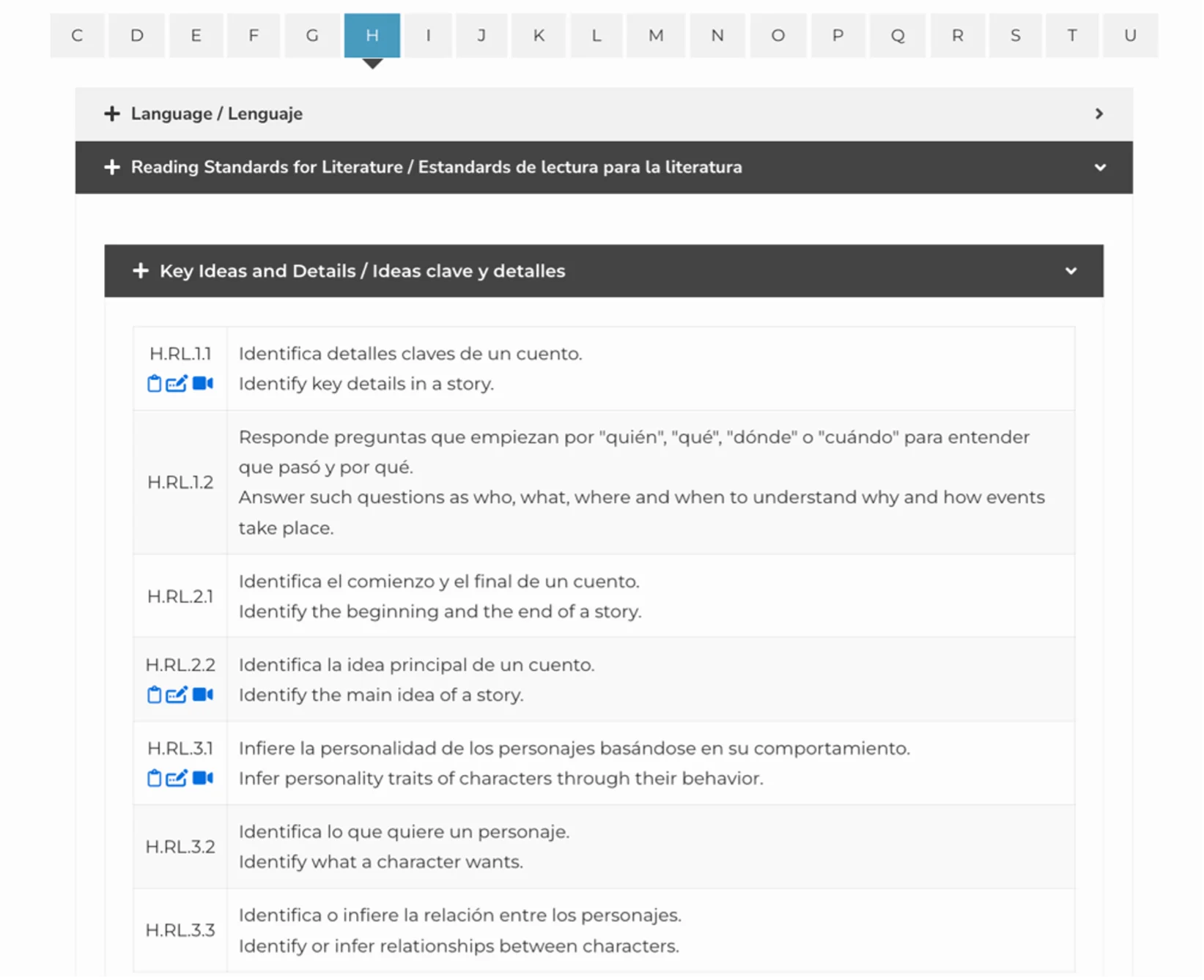Play video icon under H.RL.3.1
The image size is (1204, 980).
pos(203,779)
